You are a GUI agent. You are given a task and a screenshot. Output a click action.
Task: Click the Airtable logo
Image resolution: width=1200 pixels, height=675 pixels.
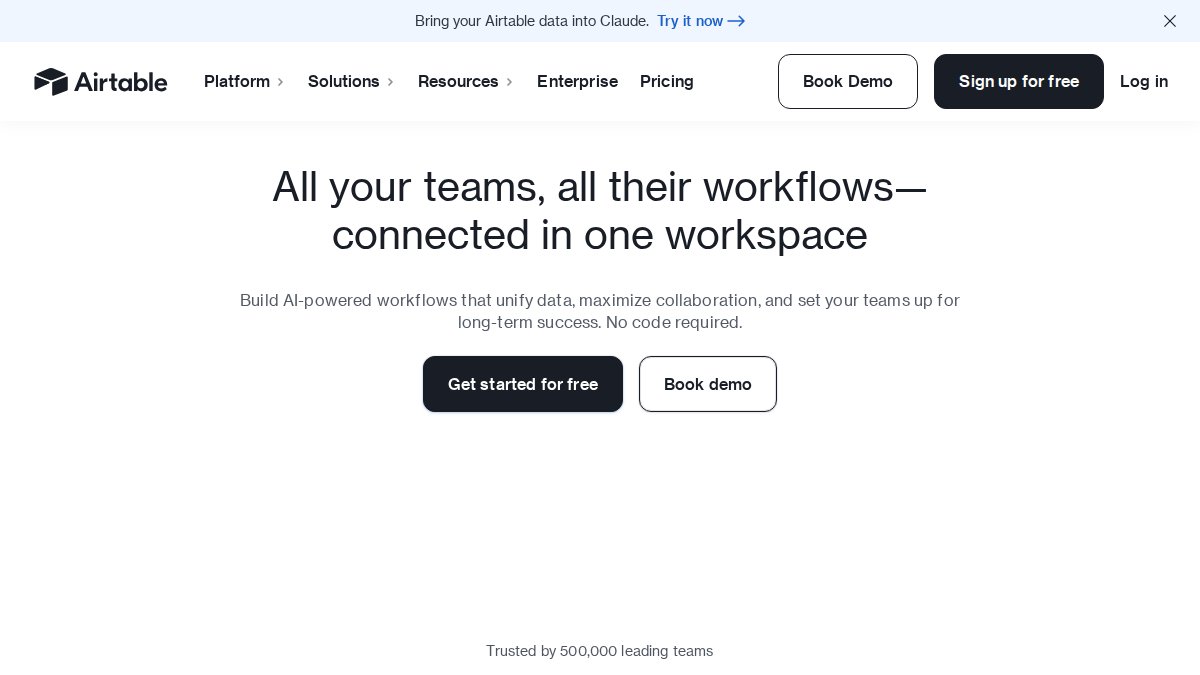100,82
